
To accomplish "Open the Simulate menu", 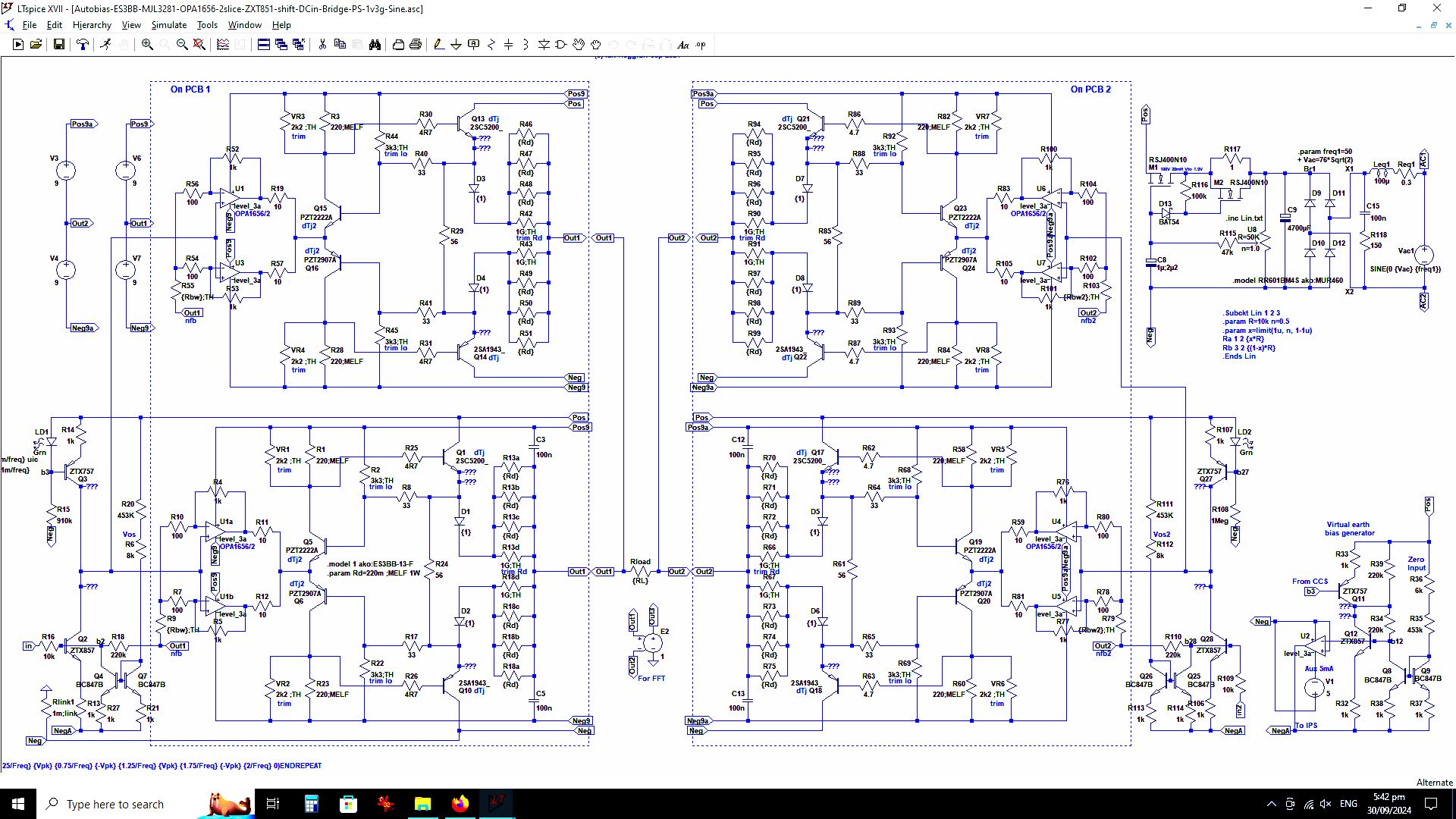I will click(168, 25).
